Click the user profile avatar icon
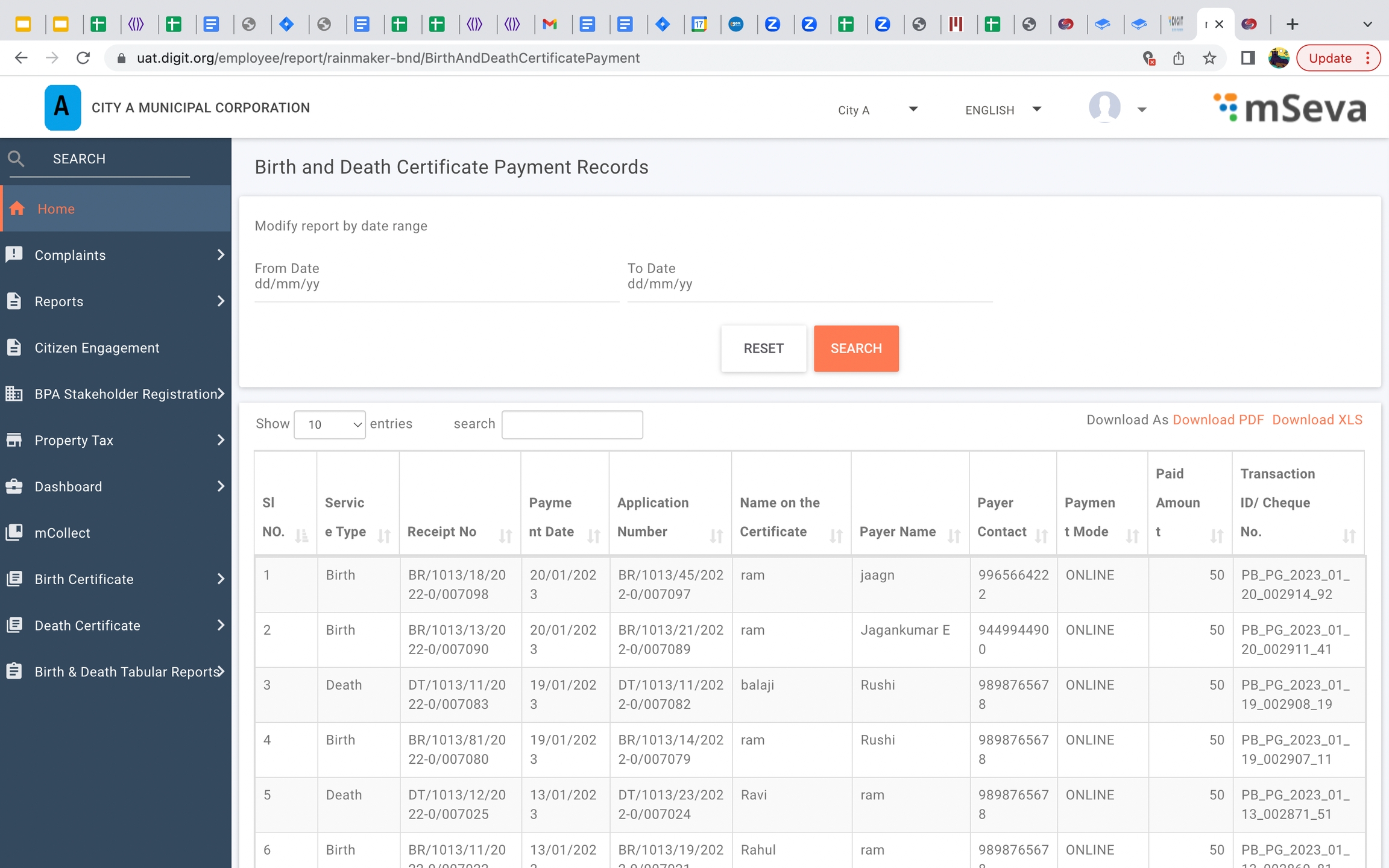This screenshot has width=1389, height=868. pyautogui.click(x=1104, y=108)
